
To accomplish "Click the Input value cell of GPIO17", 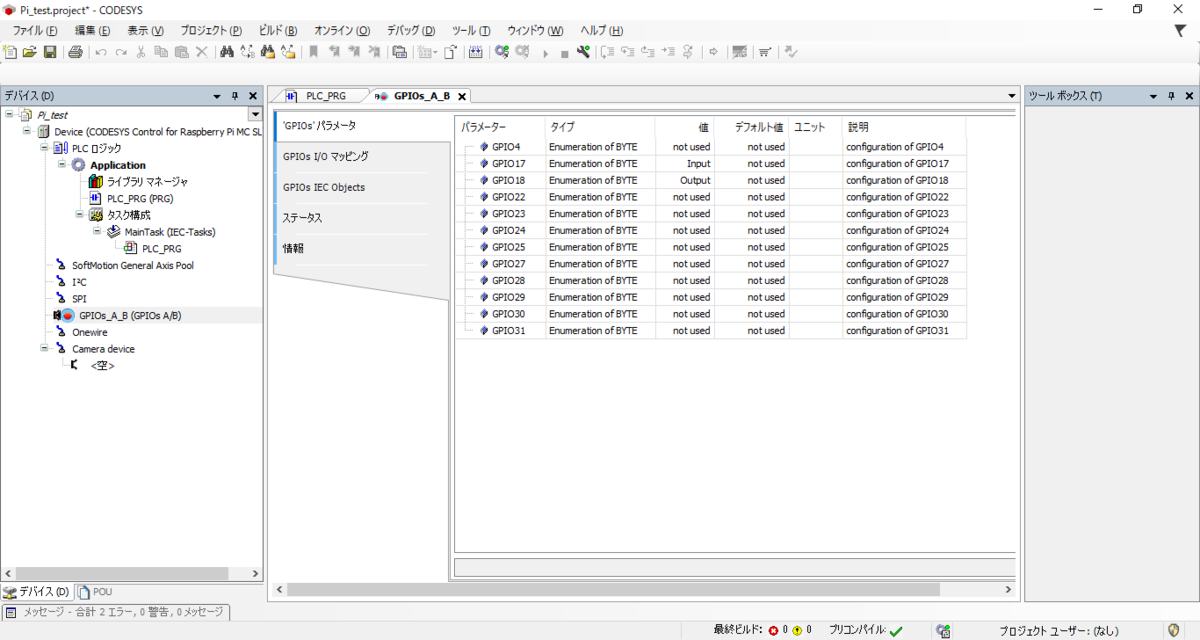I will pyautogui.click(x=685, y=164).
